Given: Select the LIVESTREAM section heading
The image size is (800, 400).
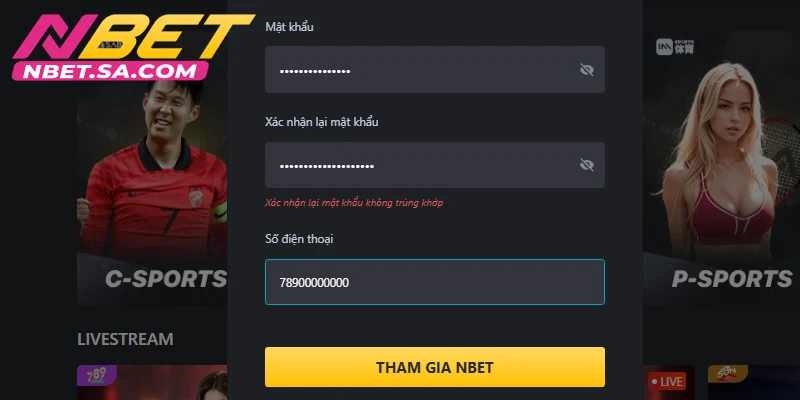Looking at the screenshot, I should click(126, 339).
